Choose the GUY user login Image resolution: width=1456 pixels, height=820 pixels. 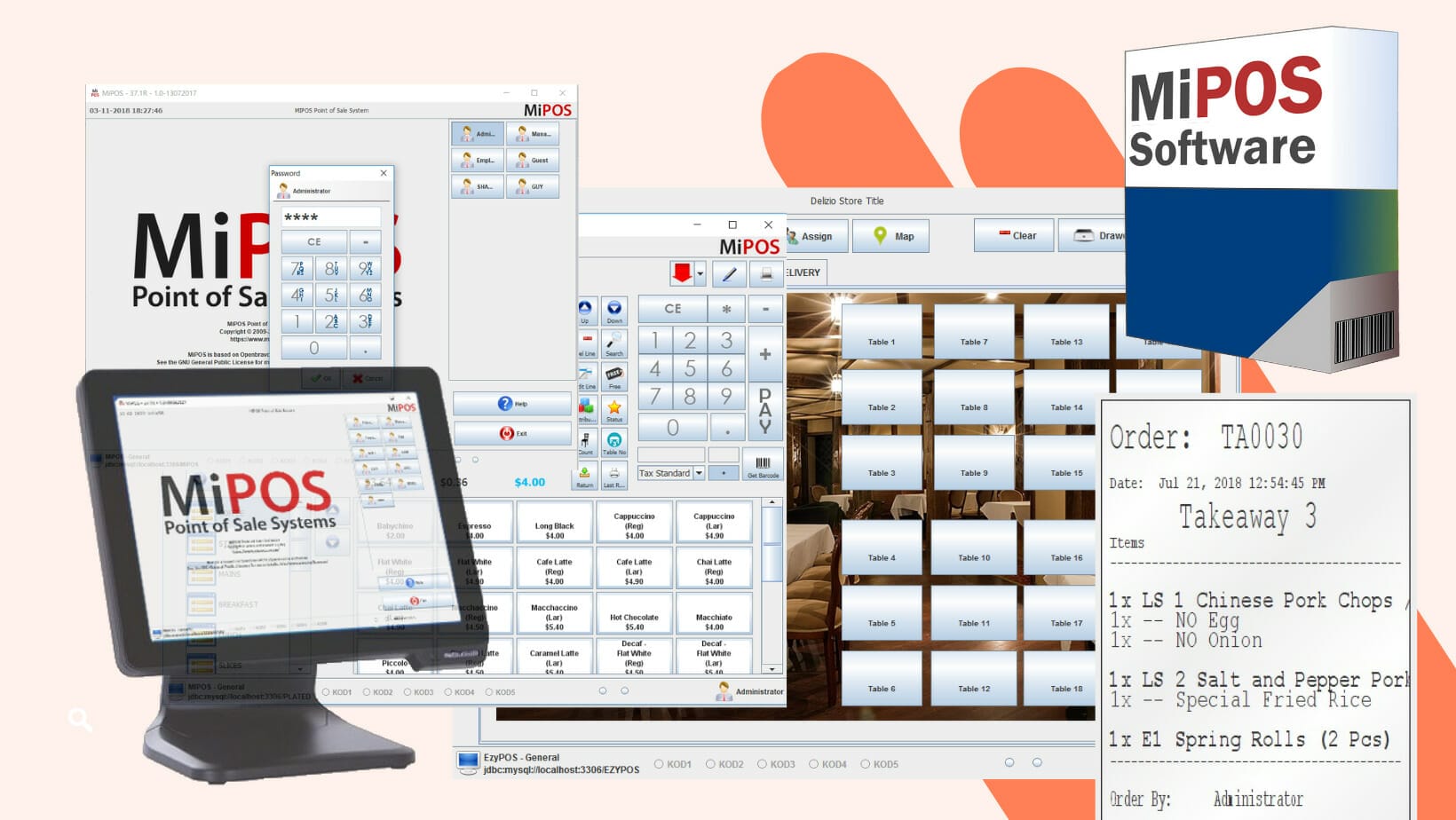tap(533, 186)
